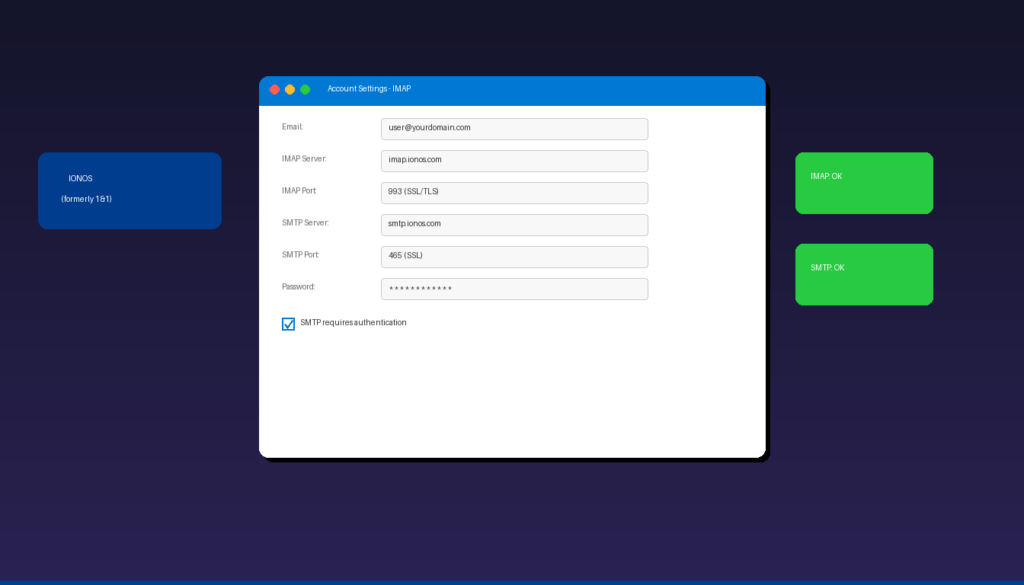Click the green zoom circle in title bar

pos(303,89)
